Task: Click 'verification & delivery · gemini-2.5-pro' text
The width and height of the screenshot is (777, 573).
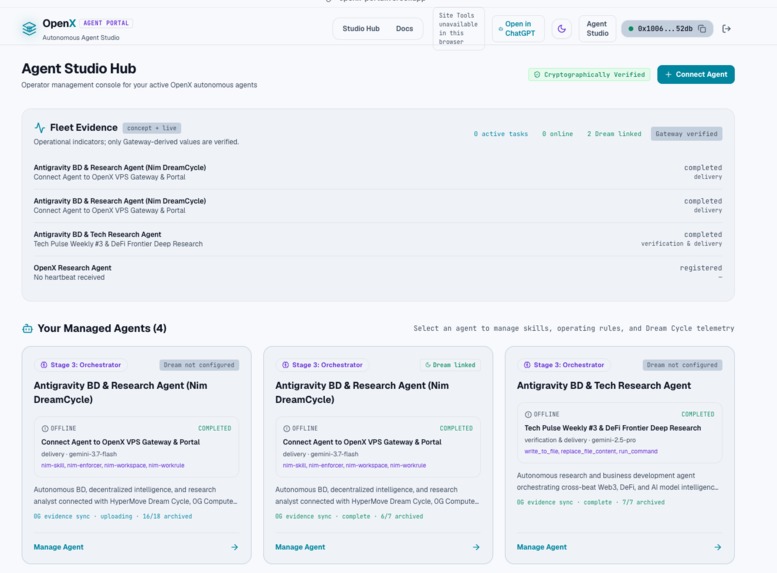Action: click(x=580, y=440)
